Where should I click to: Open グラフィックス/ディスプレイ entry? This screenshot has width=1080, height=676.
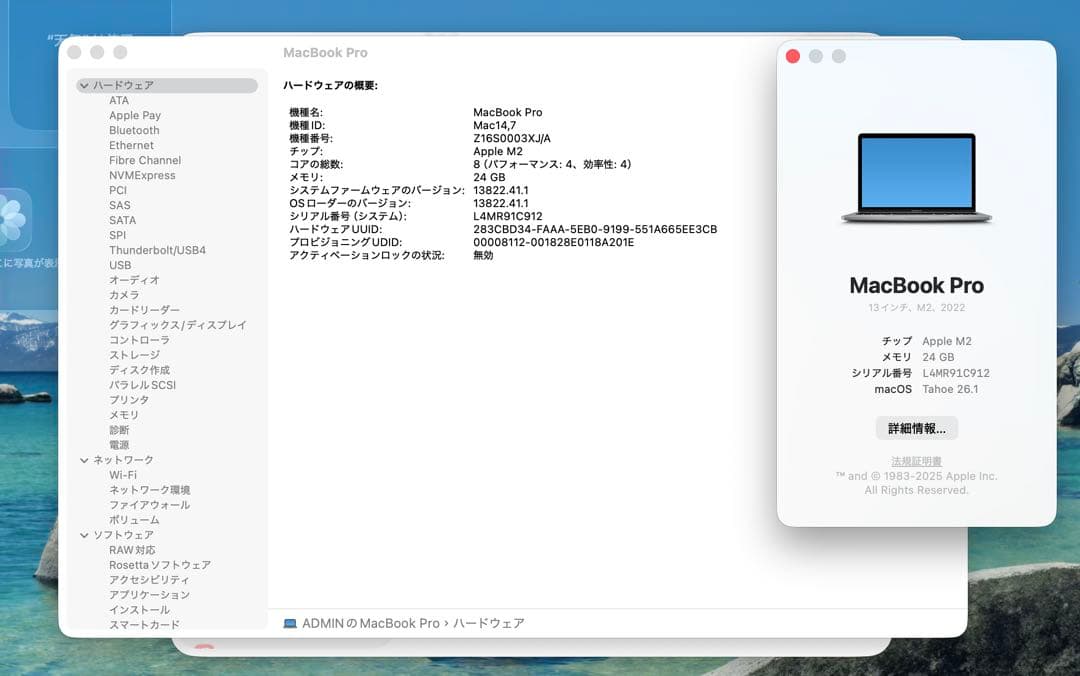178,325
